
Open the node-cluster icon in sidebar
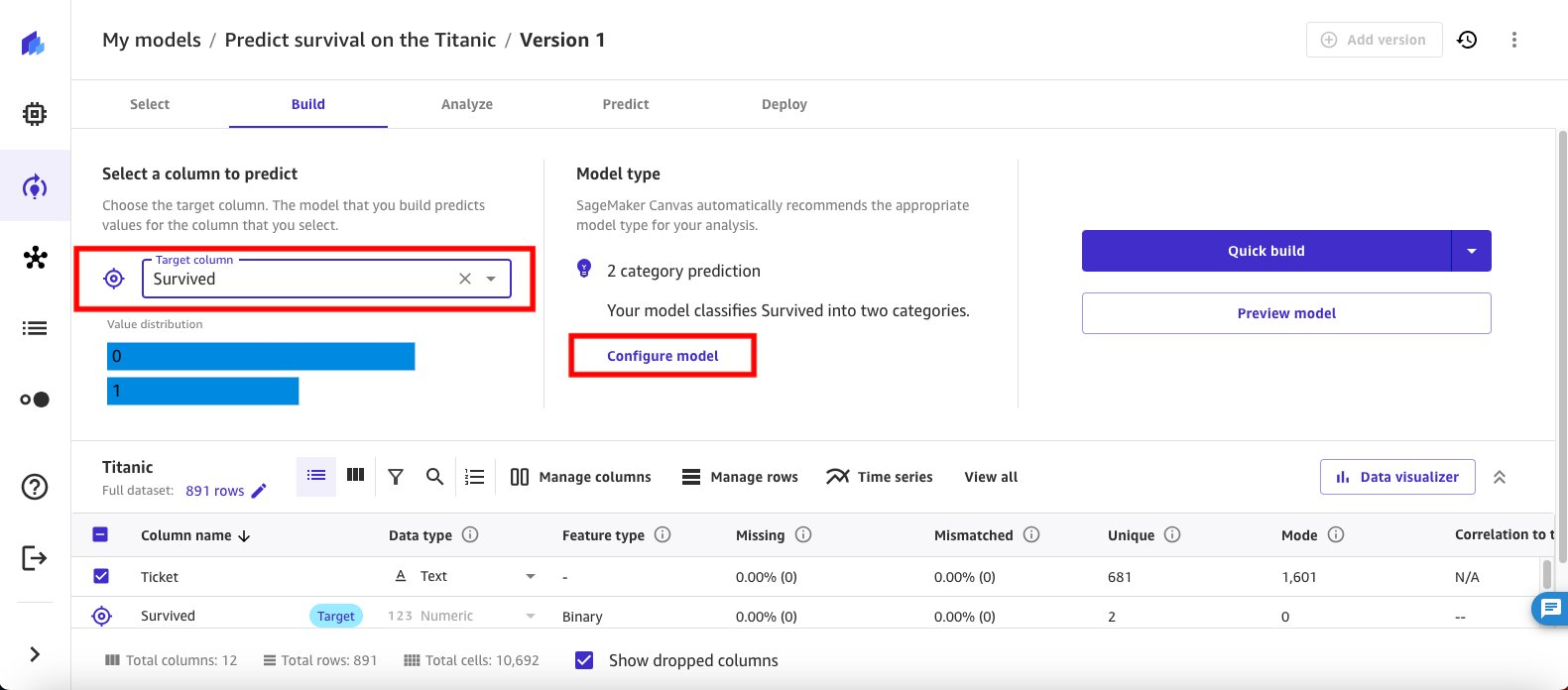point(35,258)
